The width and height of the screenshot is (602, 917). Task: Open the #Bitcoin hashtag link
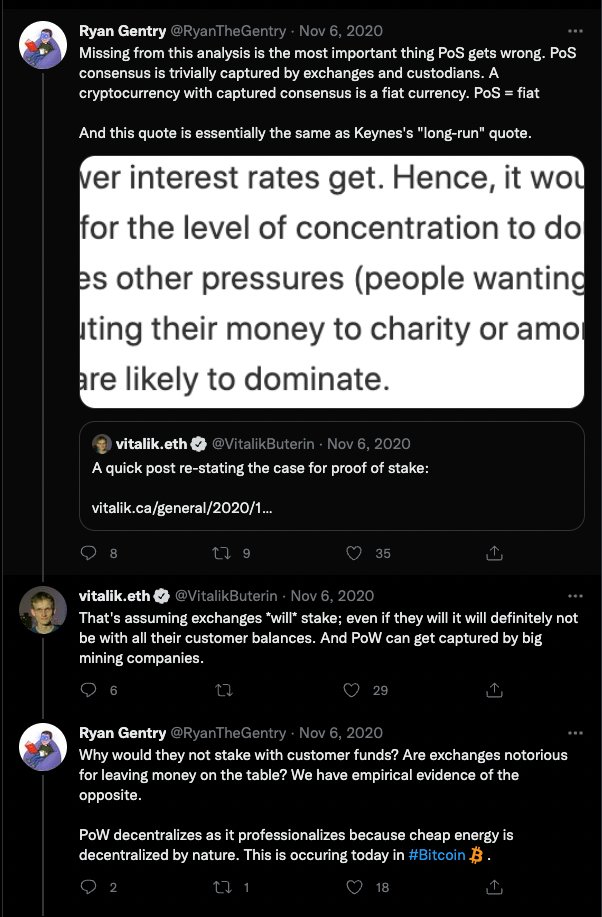[437, 855]
